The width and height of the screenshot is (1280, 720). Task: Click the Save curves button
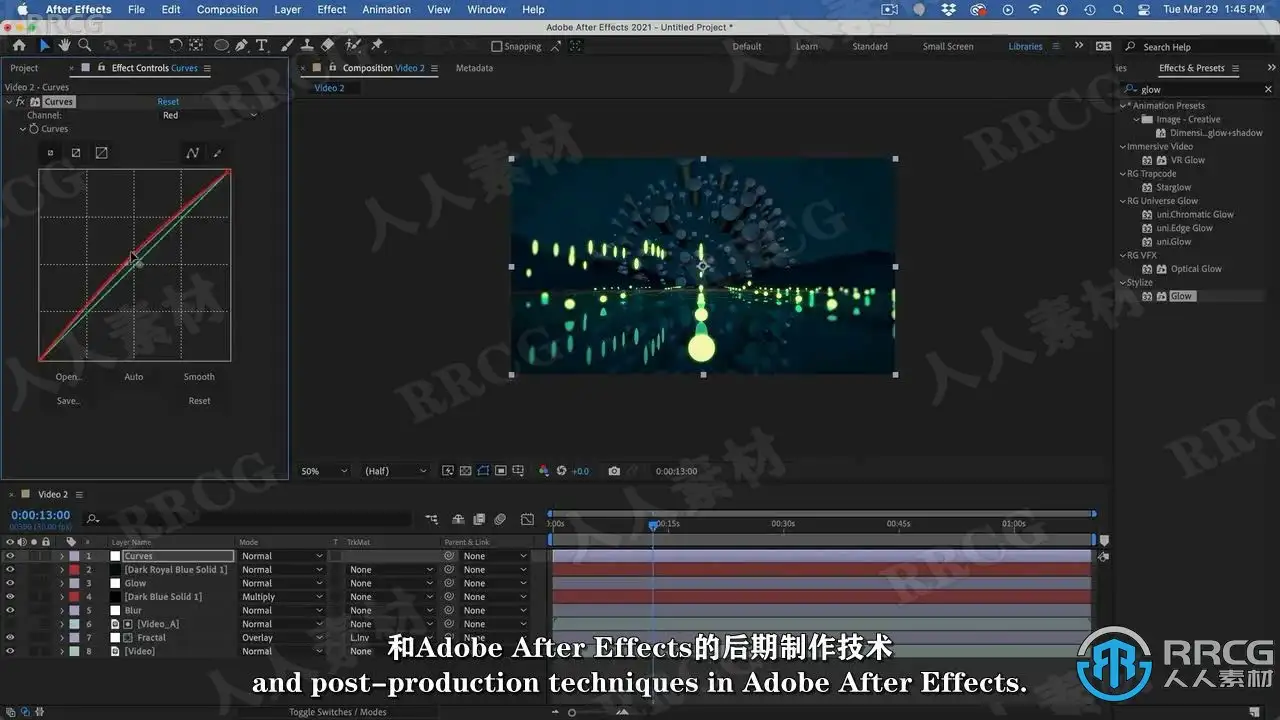point(68,401)
